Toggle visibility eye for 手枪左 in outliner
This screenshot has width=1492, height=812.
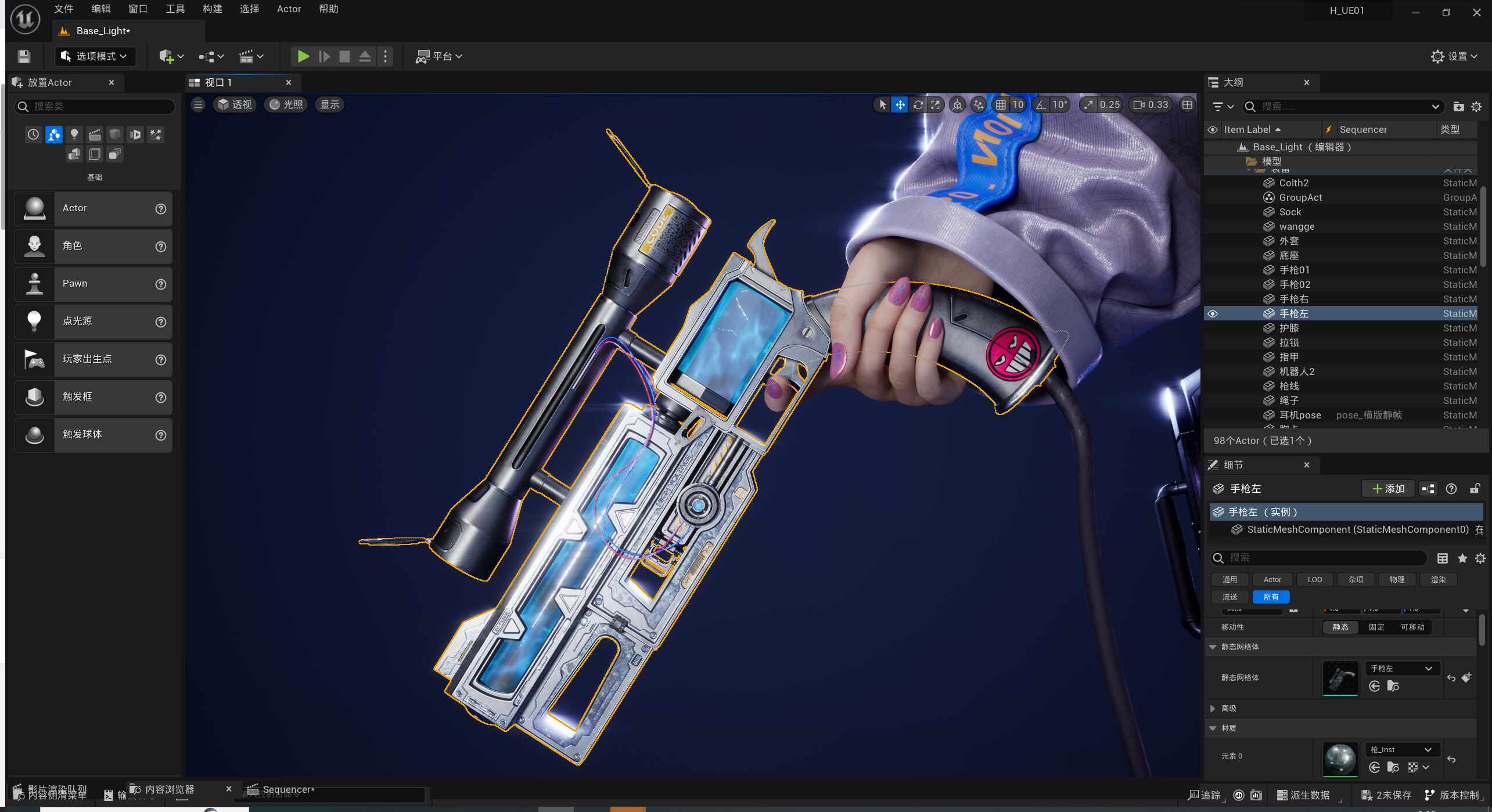pos(1213,314)
